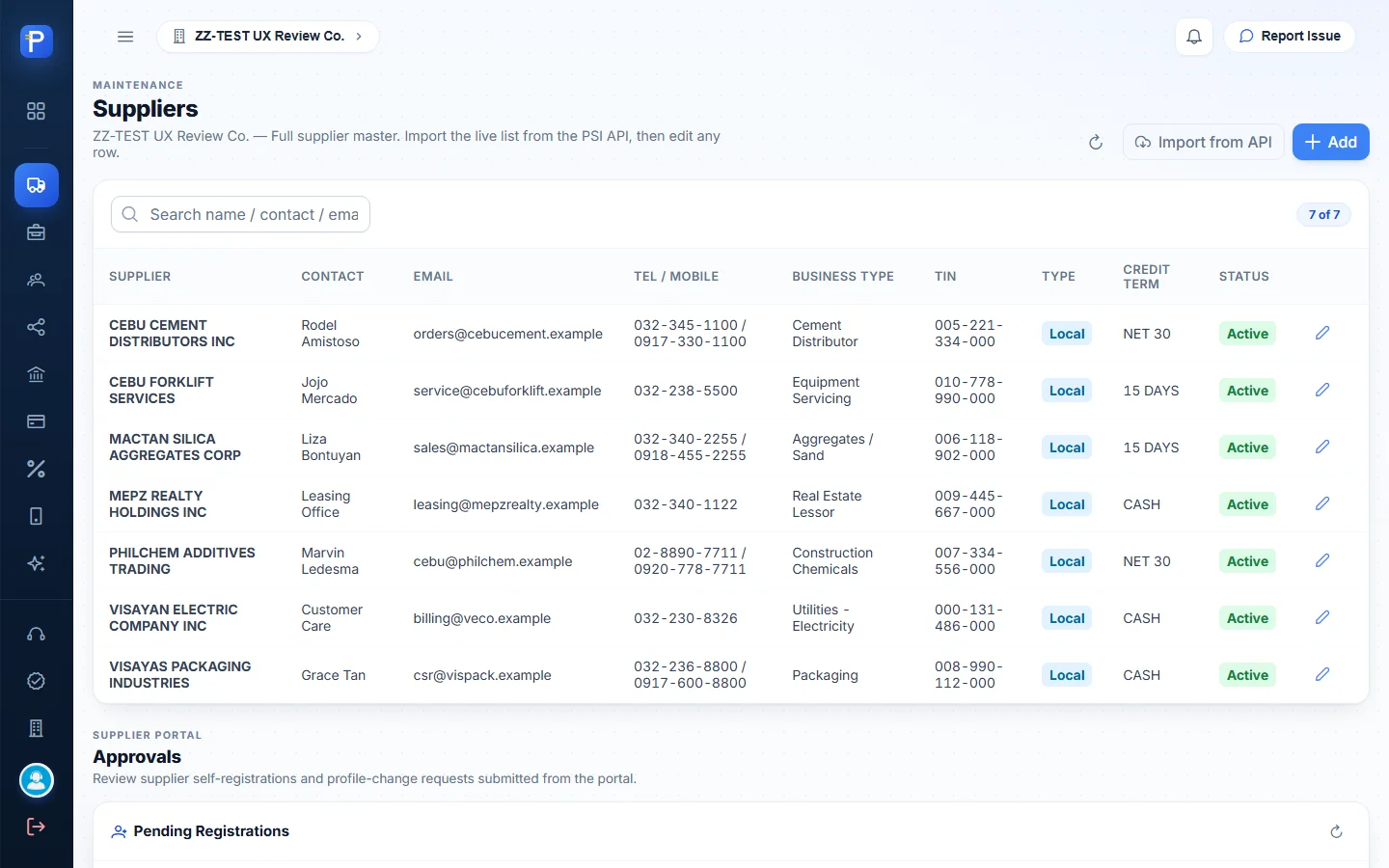The height and width of the screenshot is (868, 1389).
Task: Click the 7 of 7 count badge
Action: [x=1324, y=214]
